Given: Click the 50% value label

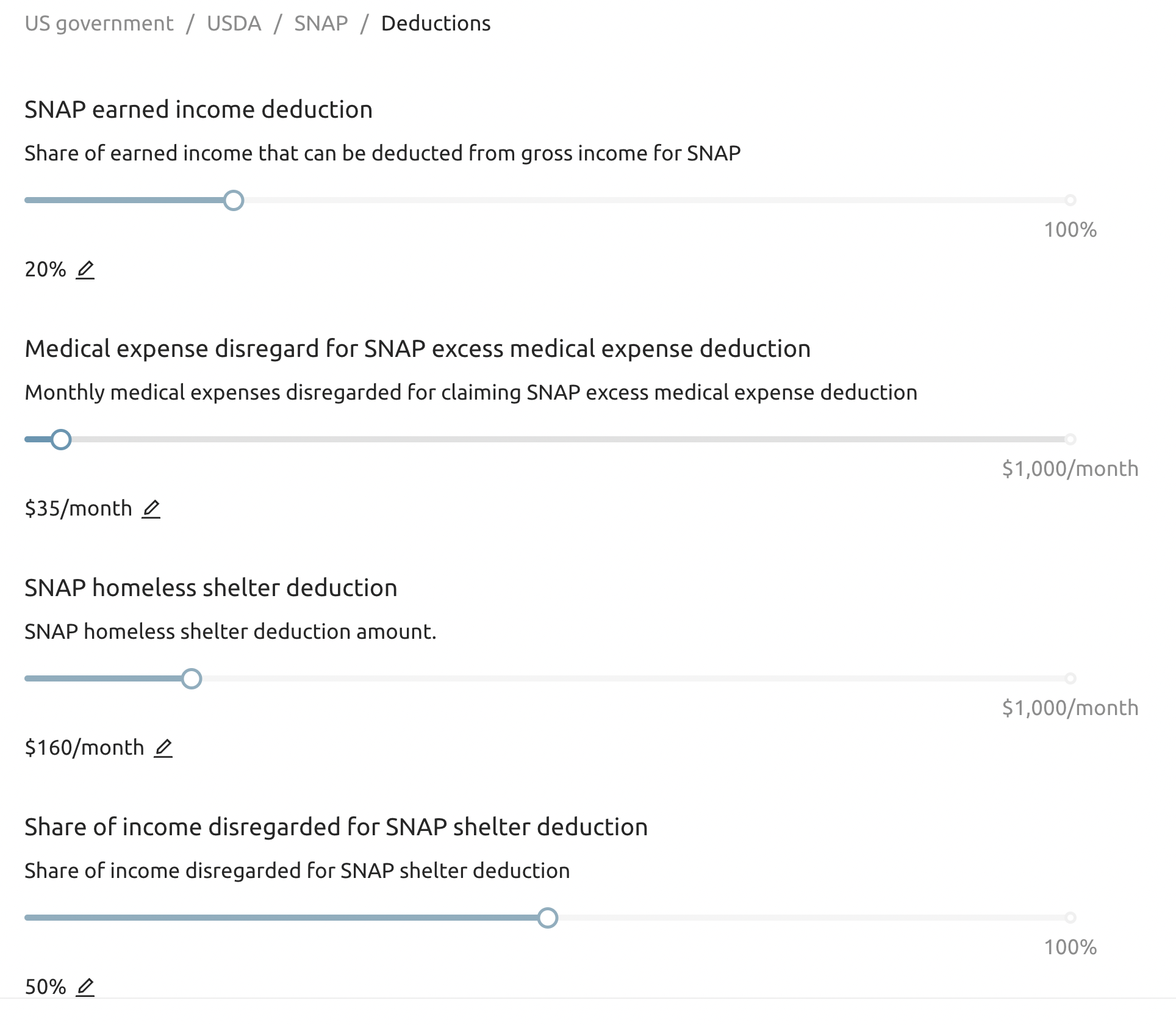Looking at the screenshot, I should click(46, 986).
